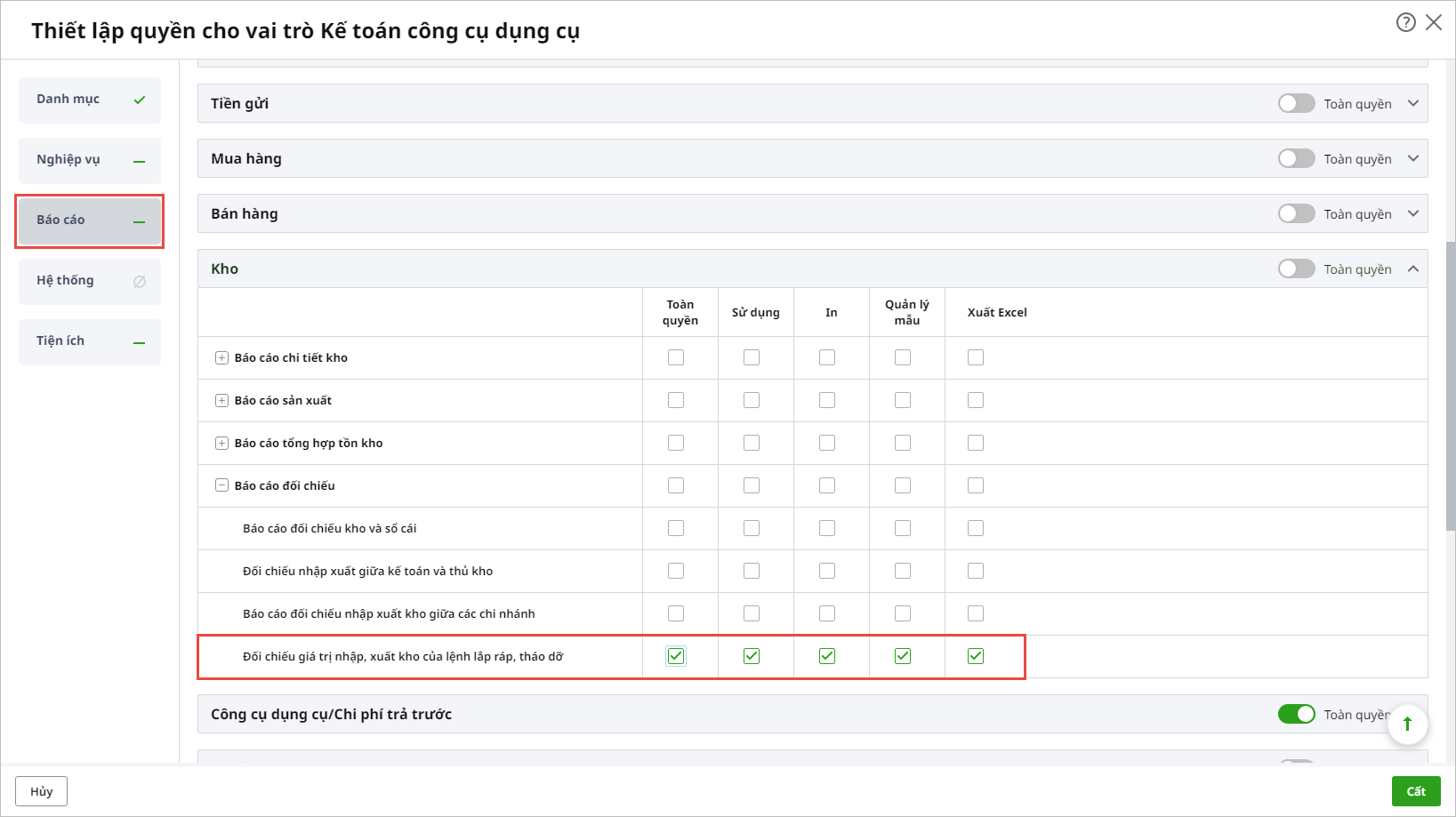Image resolution: width=1456 pixels, height=817 pixels.
Task: Turn on Toàn quyền for Tiền gửi
Action: [x=1296, y=104]
